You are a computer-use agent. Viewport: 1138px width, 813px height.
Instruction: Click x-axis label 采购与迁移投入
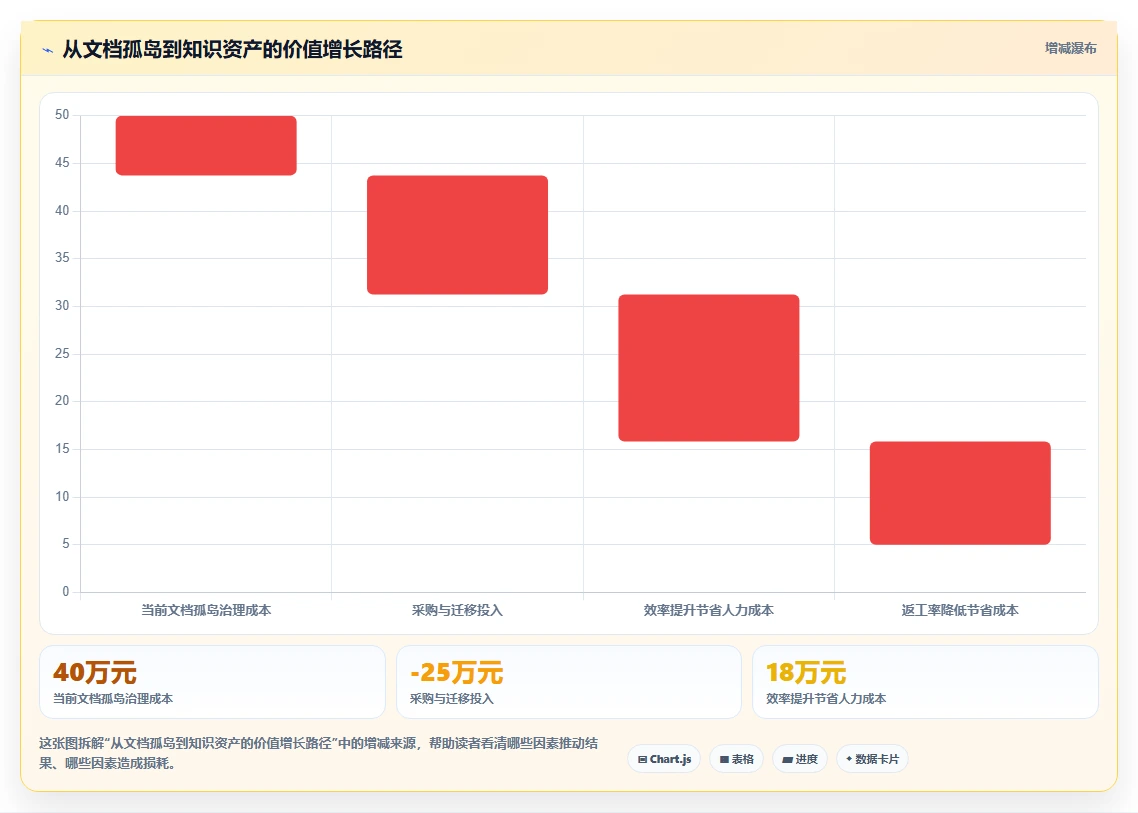457,610
